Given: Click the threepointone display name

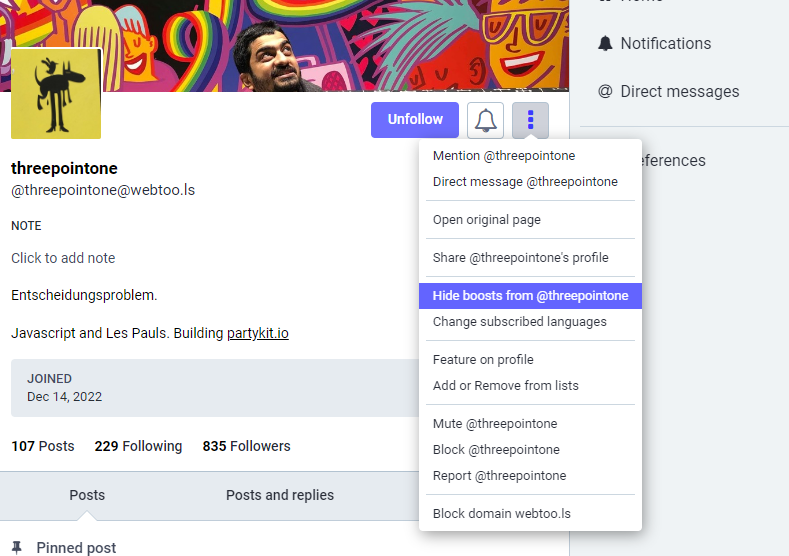Looking at the screenshot, I should pyautogui.click(x=64, y=168).
